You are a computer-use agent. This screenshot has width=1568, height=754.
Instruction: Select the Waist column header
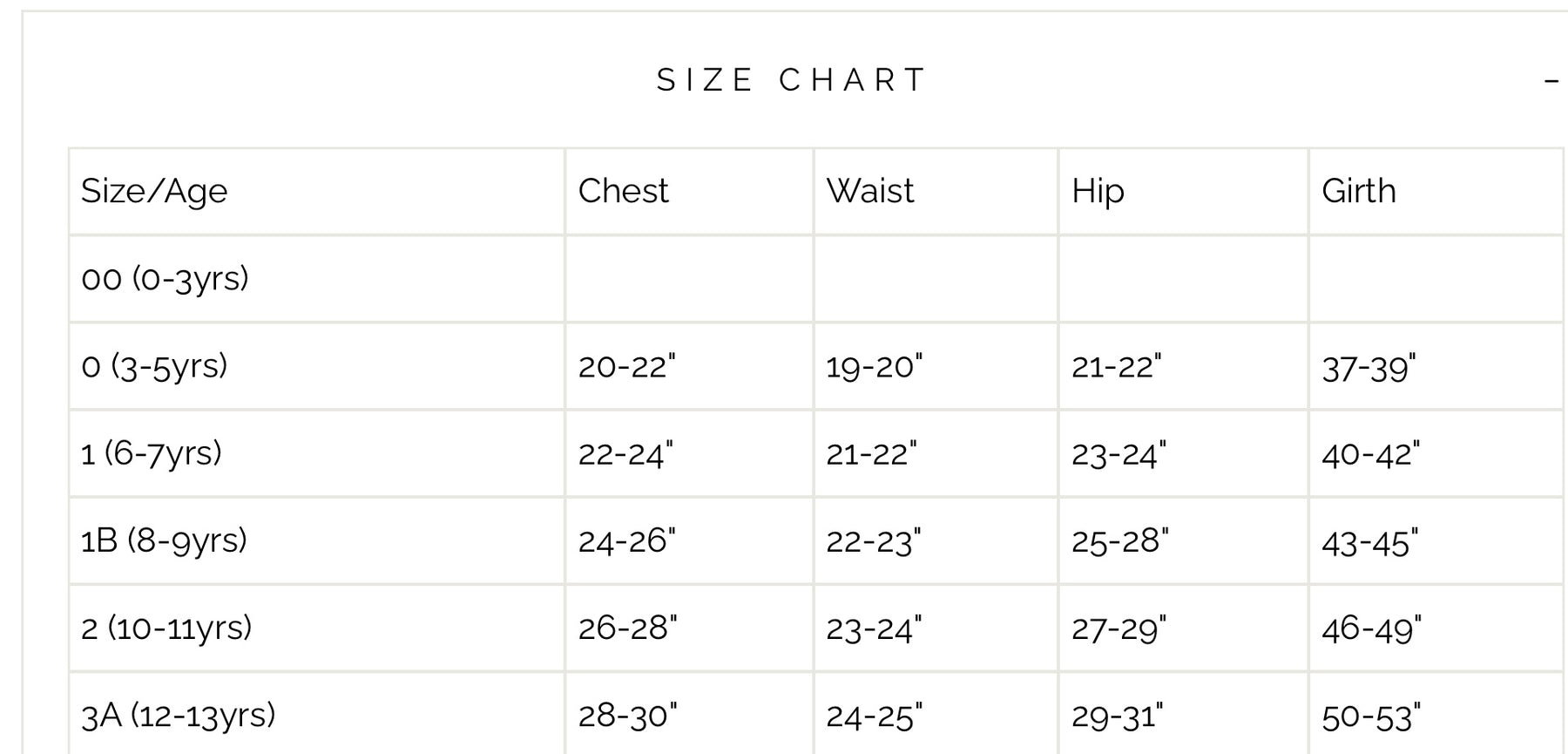pos(870,191)
